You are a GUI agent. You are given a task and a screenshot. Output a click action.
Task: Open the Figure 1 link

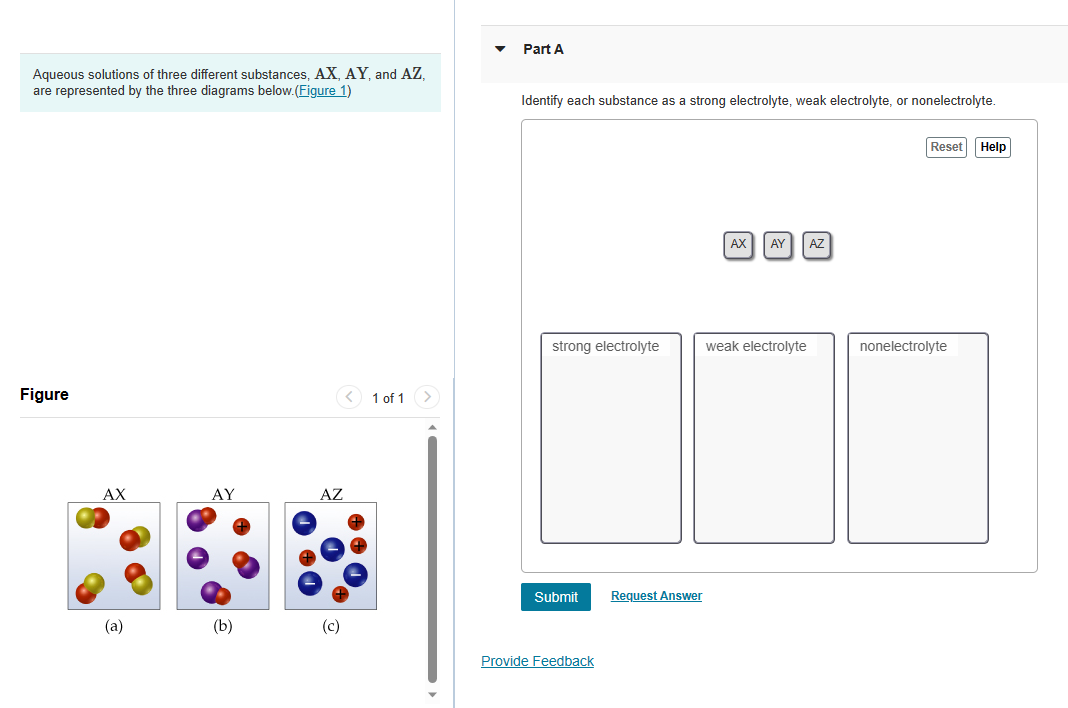pyautogui.click(x=322, y=90)
